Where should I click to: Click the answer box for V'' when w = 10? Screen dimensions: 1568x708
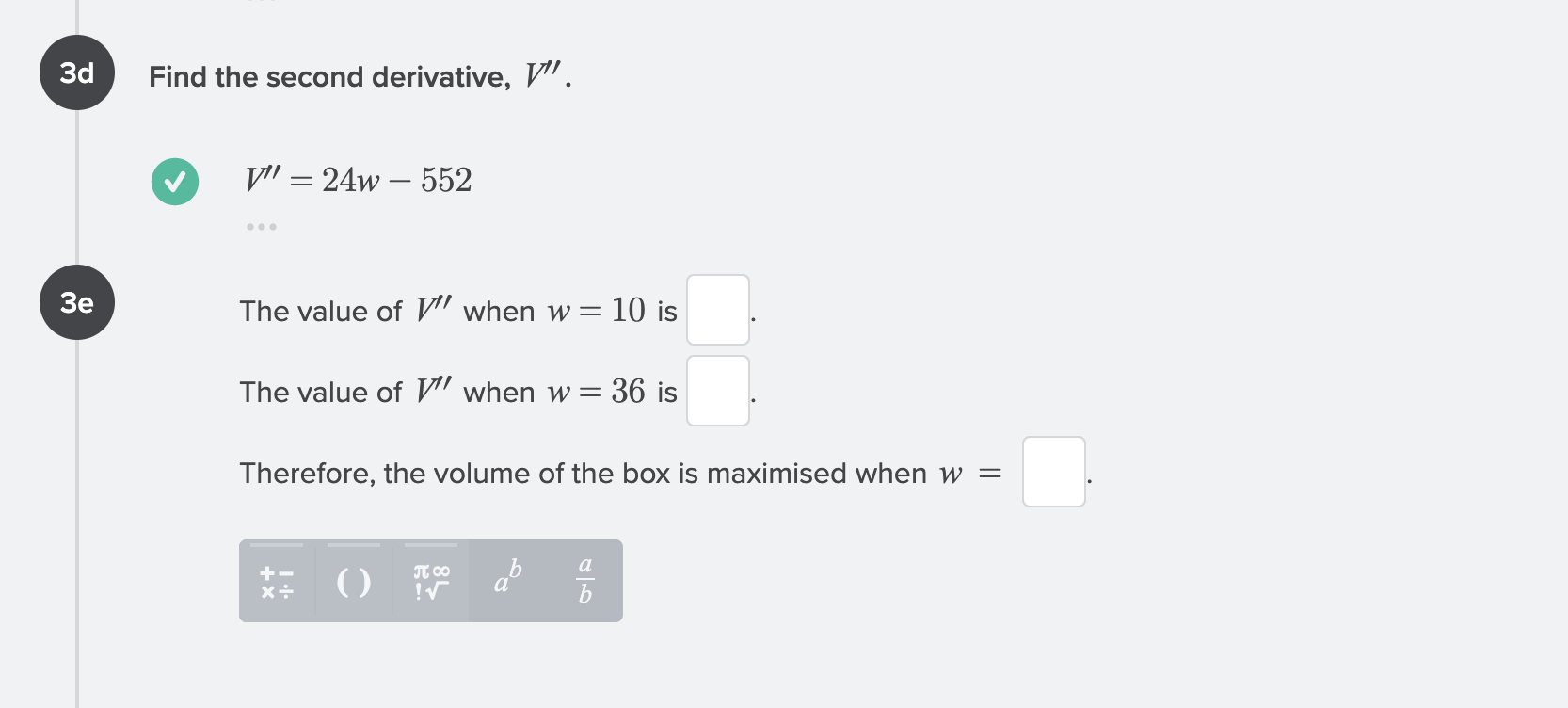pyautogui.click(x=717, y=311)
